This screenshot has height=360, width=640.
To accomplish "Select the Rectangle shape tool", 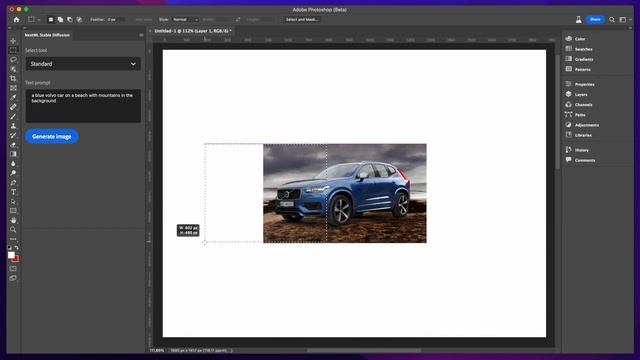I will 13,211.
